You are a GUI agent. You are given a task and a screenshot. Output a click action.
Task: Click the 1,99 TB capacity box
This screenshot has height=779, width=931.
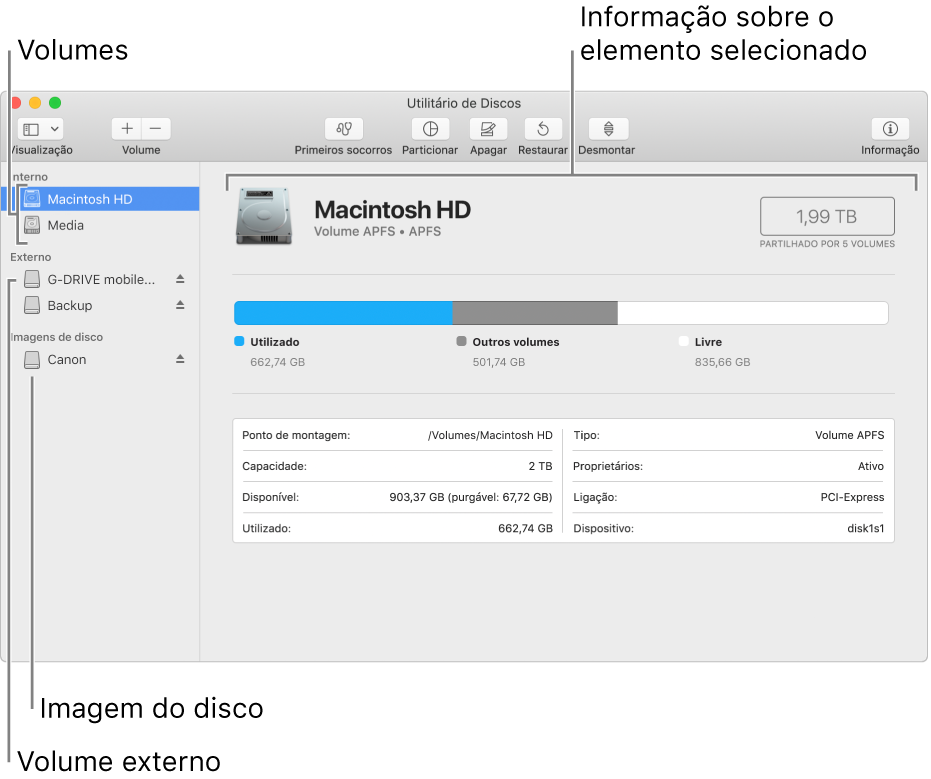pyautogui.click(x=827, y=217)
